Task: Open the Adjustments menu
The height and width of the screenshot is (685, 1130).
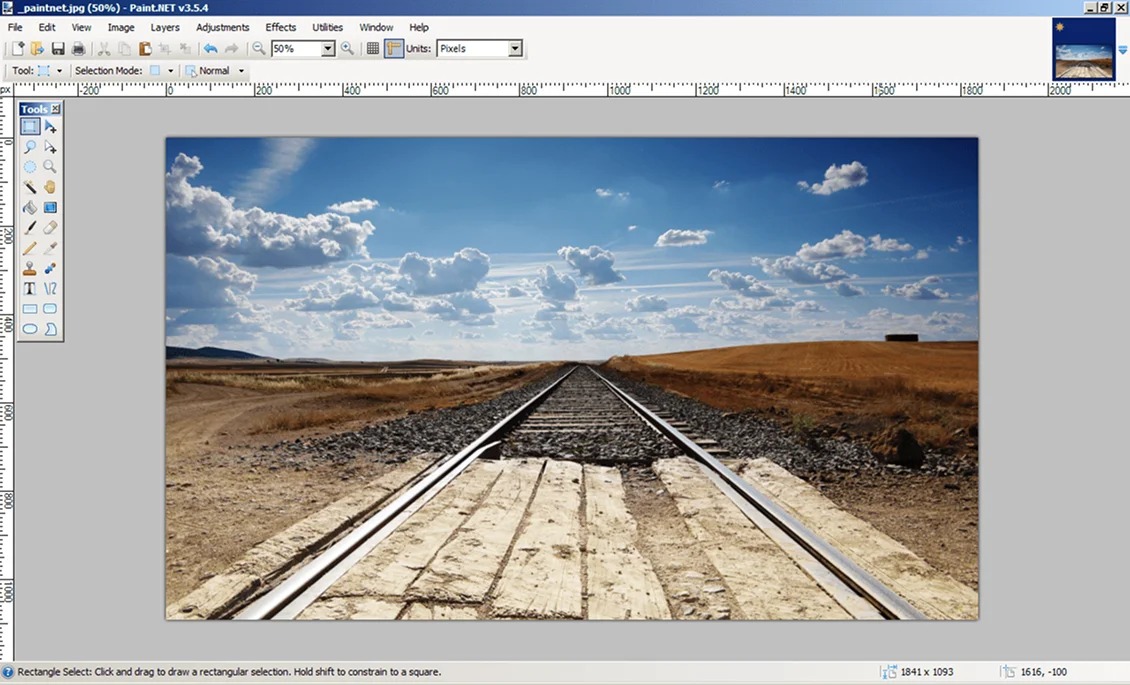Action: tap(223, 27)
